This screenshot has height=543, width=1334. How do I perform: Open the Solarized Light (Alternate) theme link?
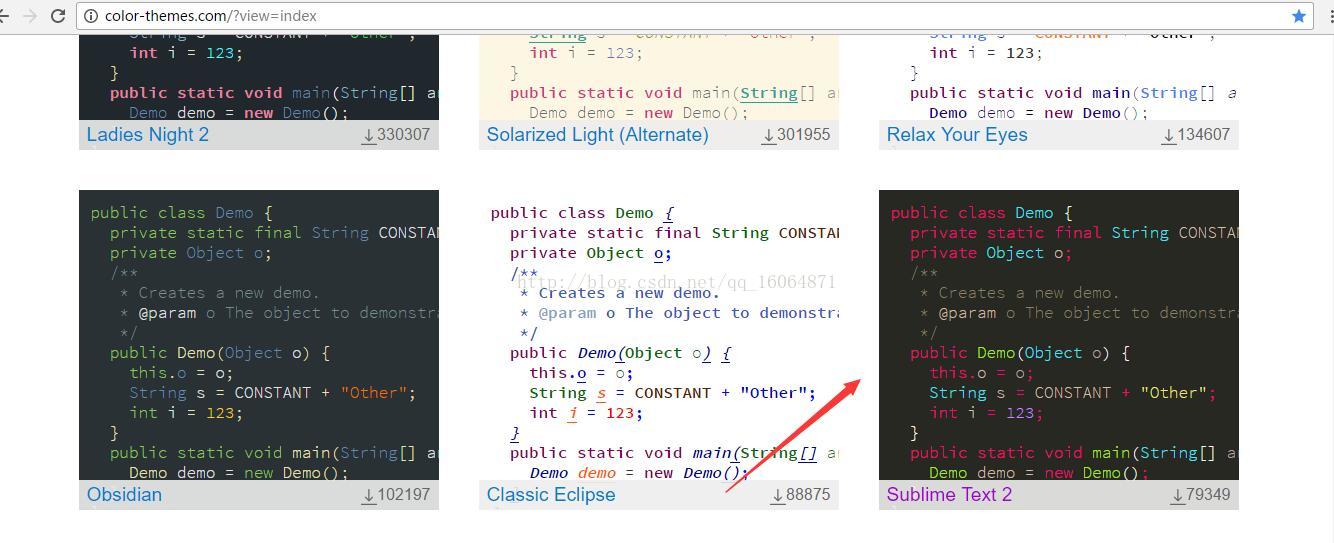(597, 134)
